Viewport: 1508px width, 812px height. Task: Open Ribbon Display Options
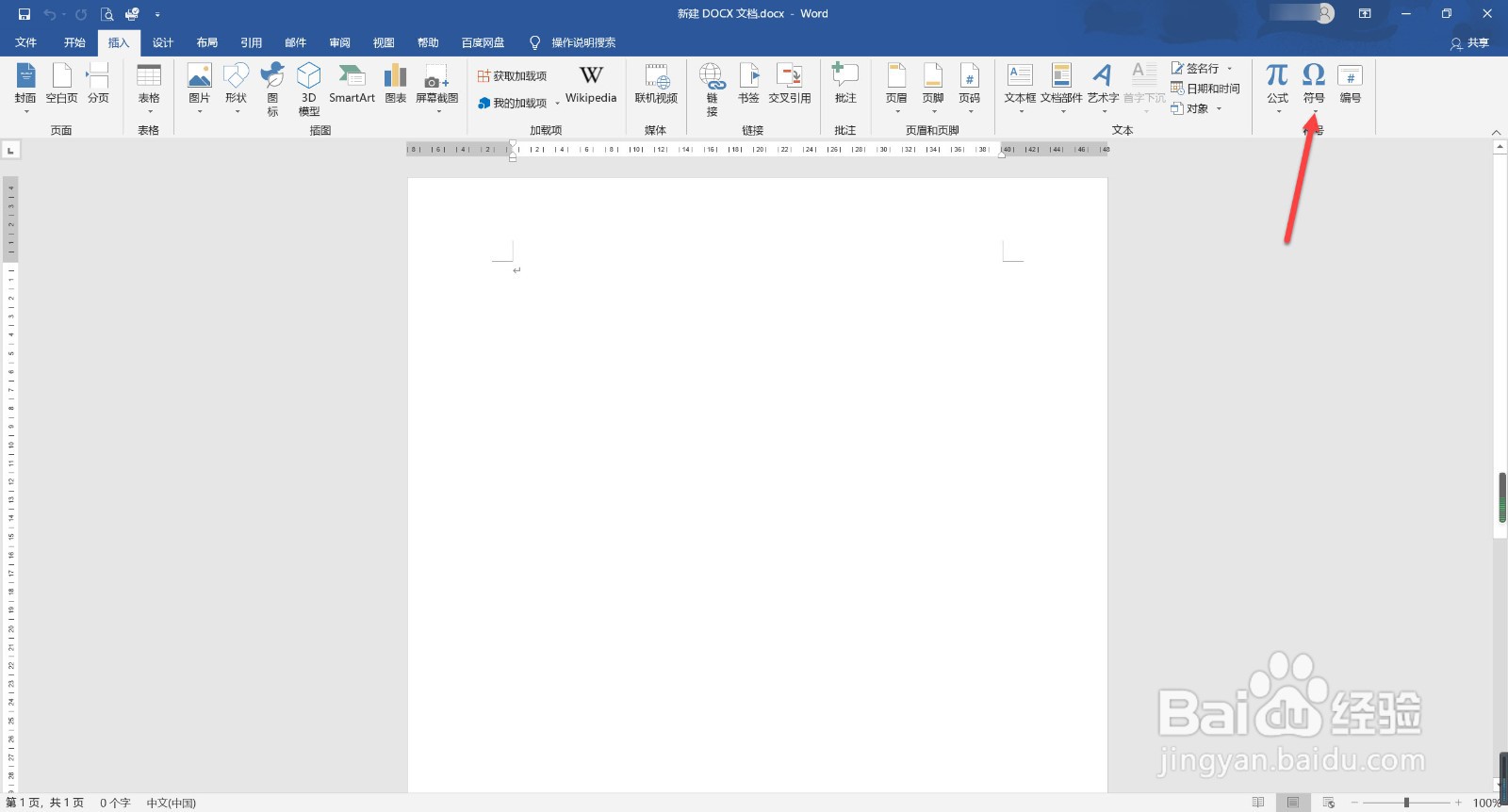[1365, 14]
